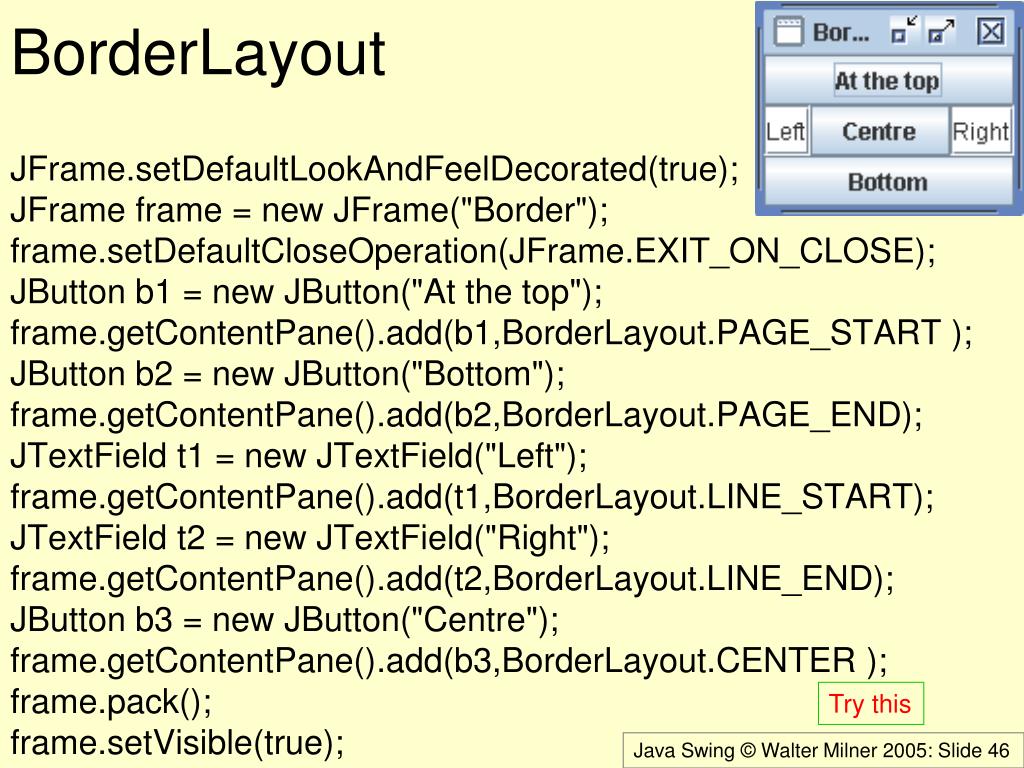Click the red "Try this" box
Viewport: 1024px width, 768px height.
tap(871, 703)
